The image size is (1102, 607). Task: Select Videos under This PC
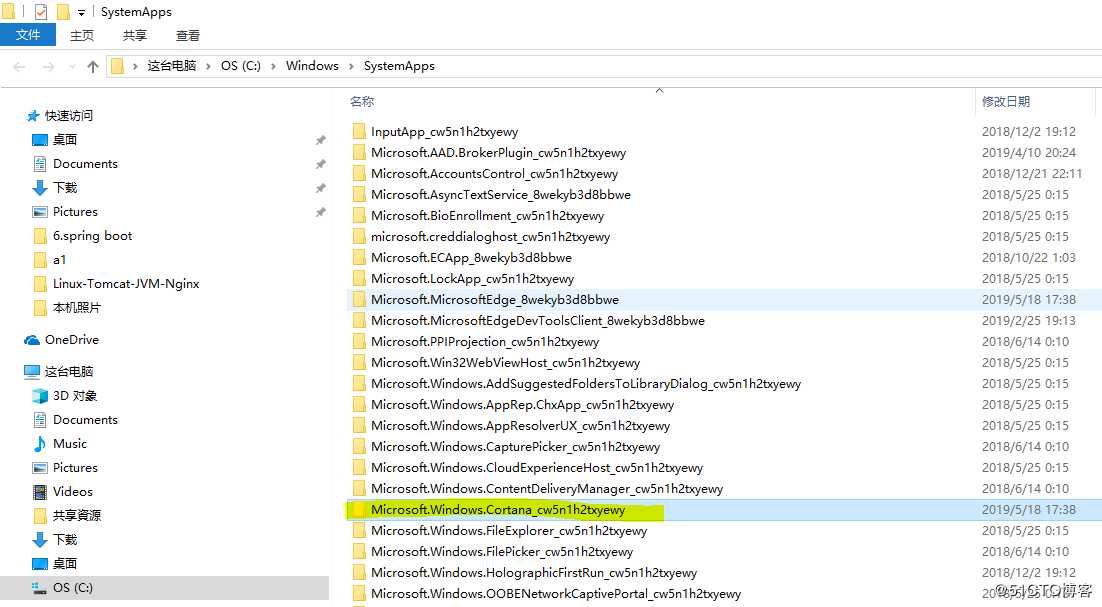72,491
